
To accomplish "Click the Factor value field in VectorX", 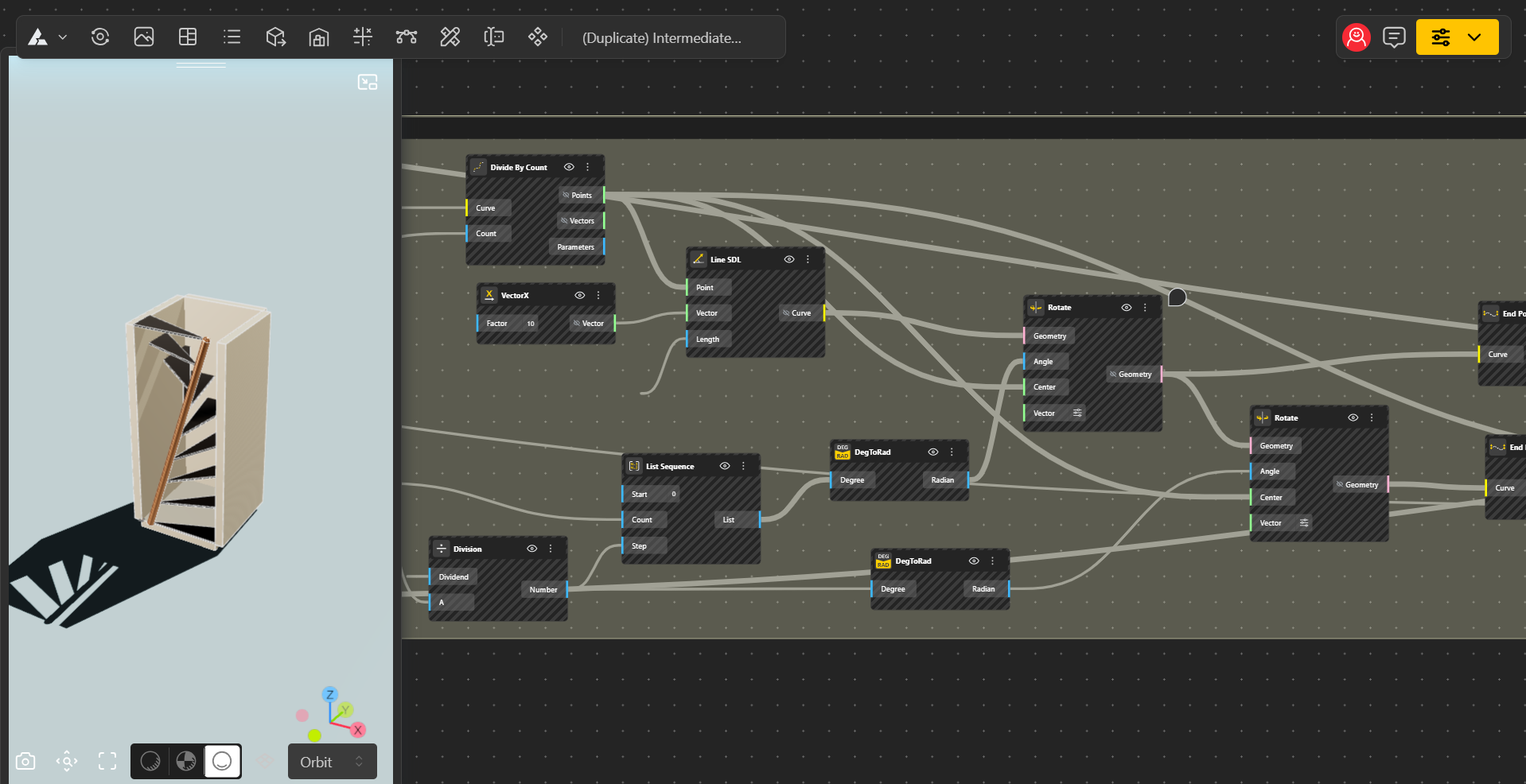I will click(x=530, y=324).
